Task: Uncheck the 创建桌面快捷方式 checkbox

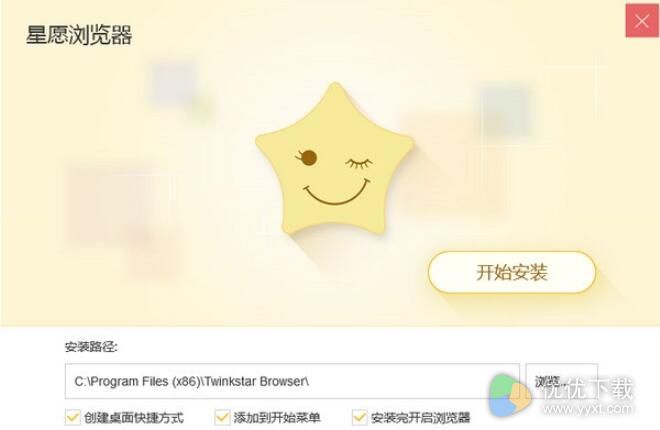Action: [72, 417]
